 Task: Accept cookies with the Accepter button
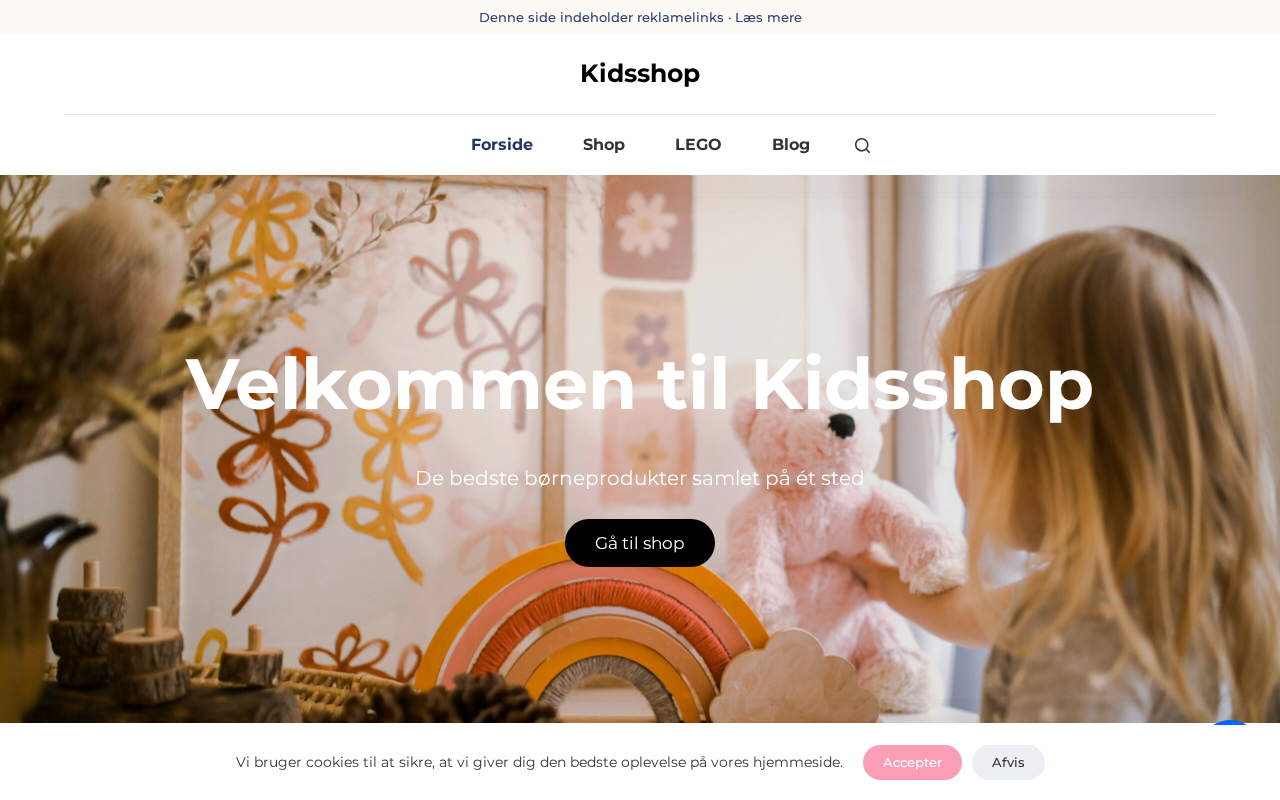tap(912, 762)
